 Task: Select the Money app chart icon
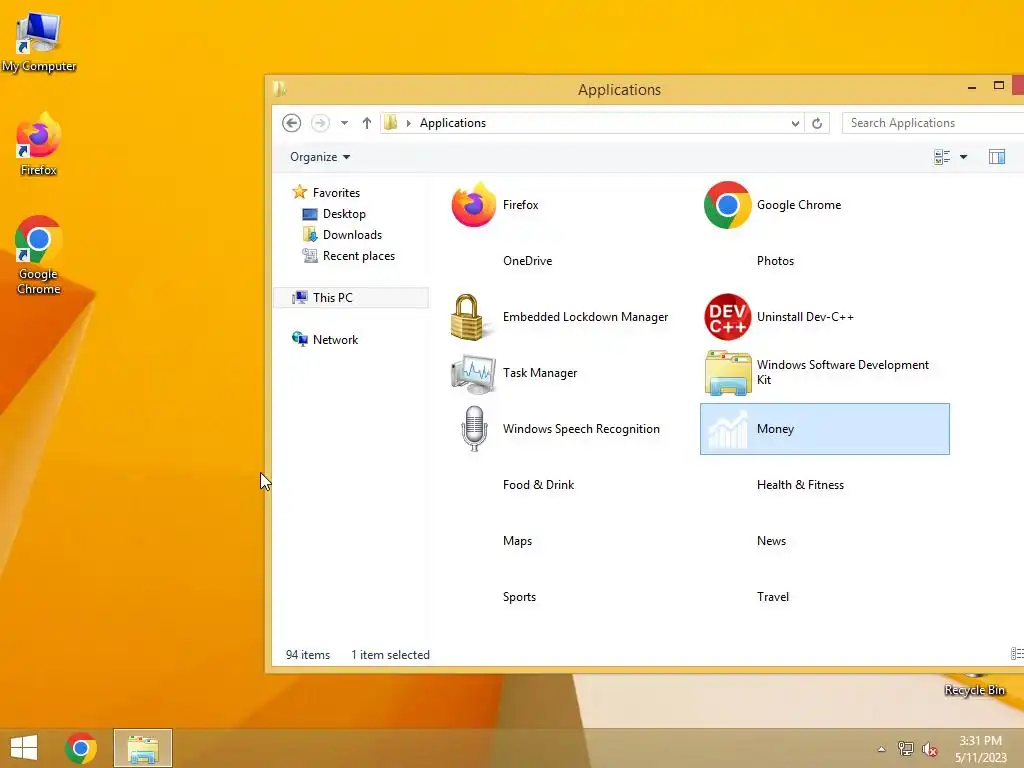point(728,429)
